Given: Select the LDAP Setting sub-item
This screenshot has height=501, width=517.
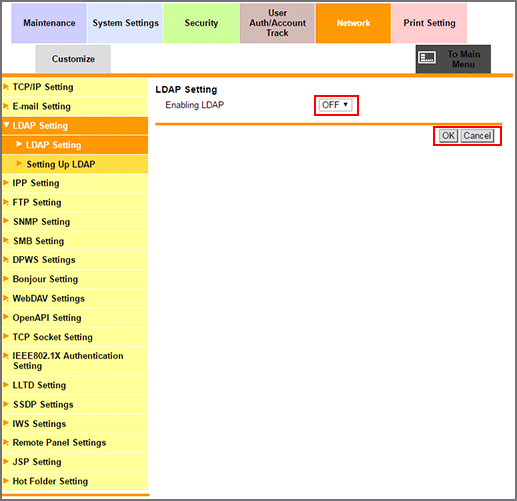Looking at the screenshot, I should (x=75, y=145).
